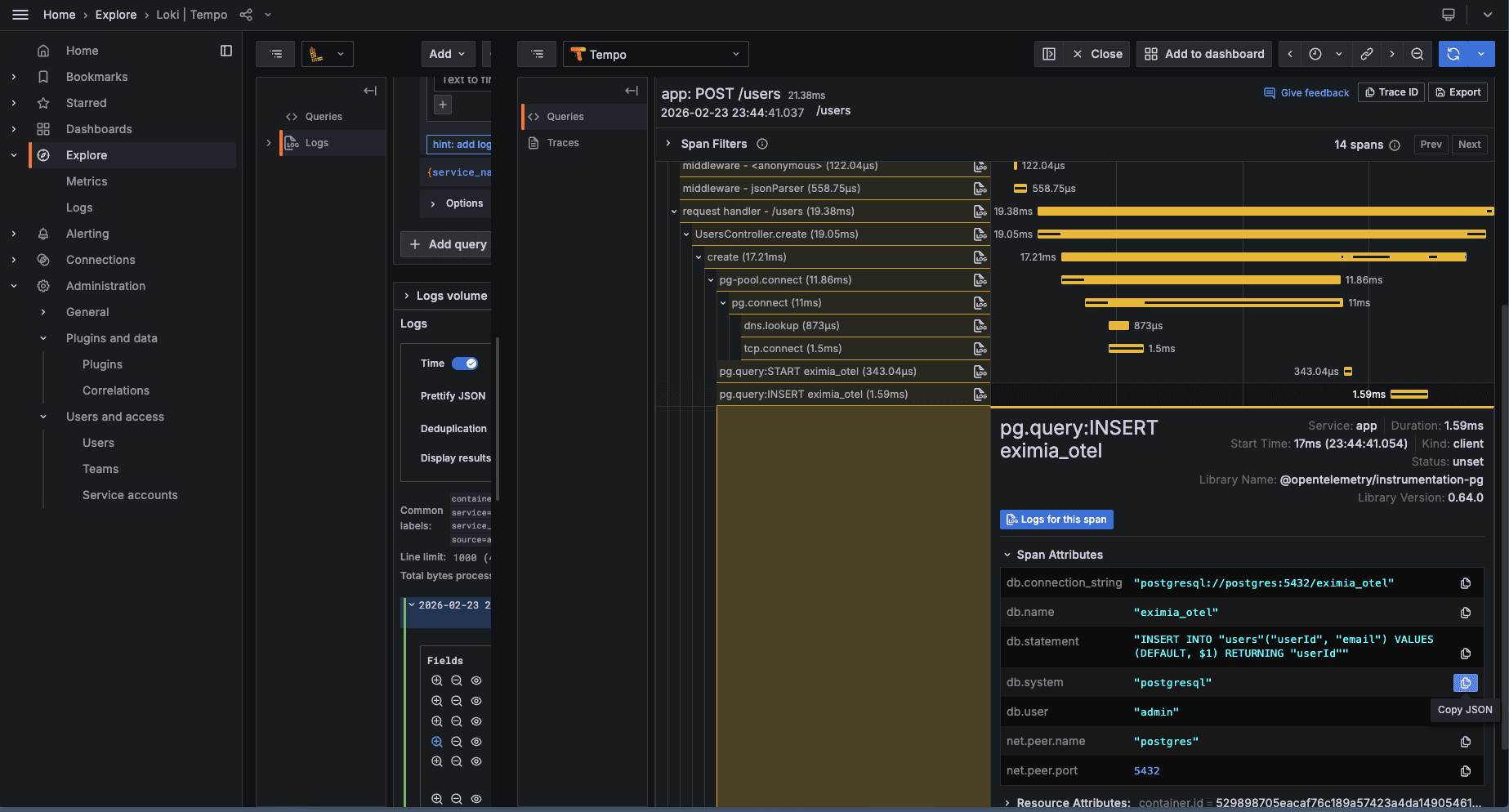Select Dashboards in the sidebar
1509x812 pixels.
[x=99, y=129]
